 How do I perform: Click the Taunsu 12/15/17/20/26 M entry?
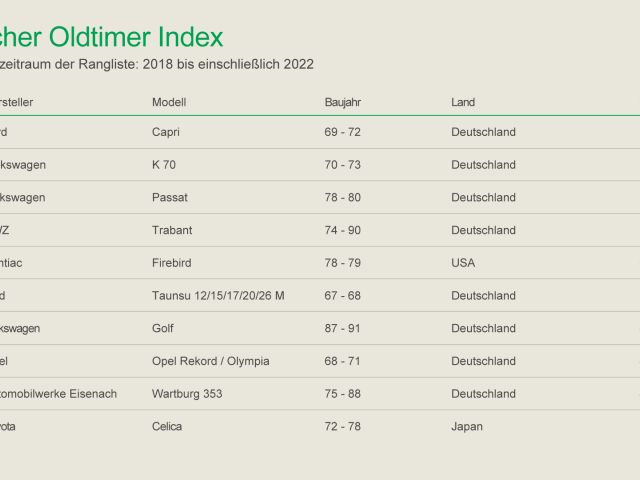[x=218, y=296]
